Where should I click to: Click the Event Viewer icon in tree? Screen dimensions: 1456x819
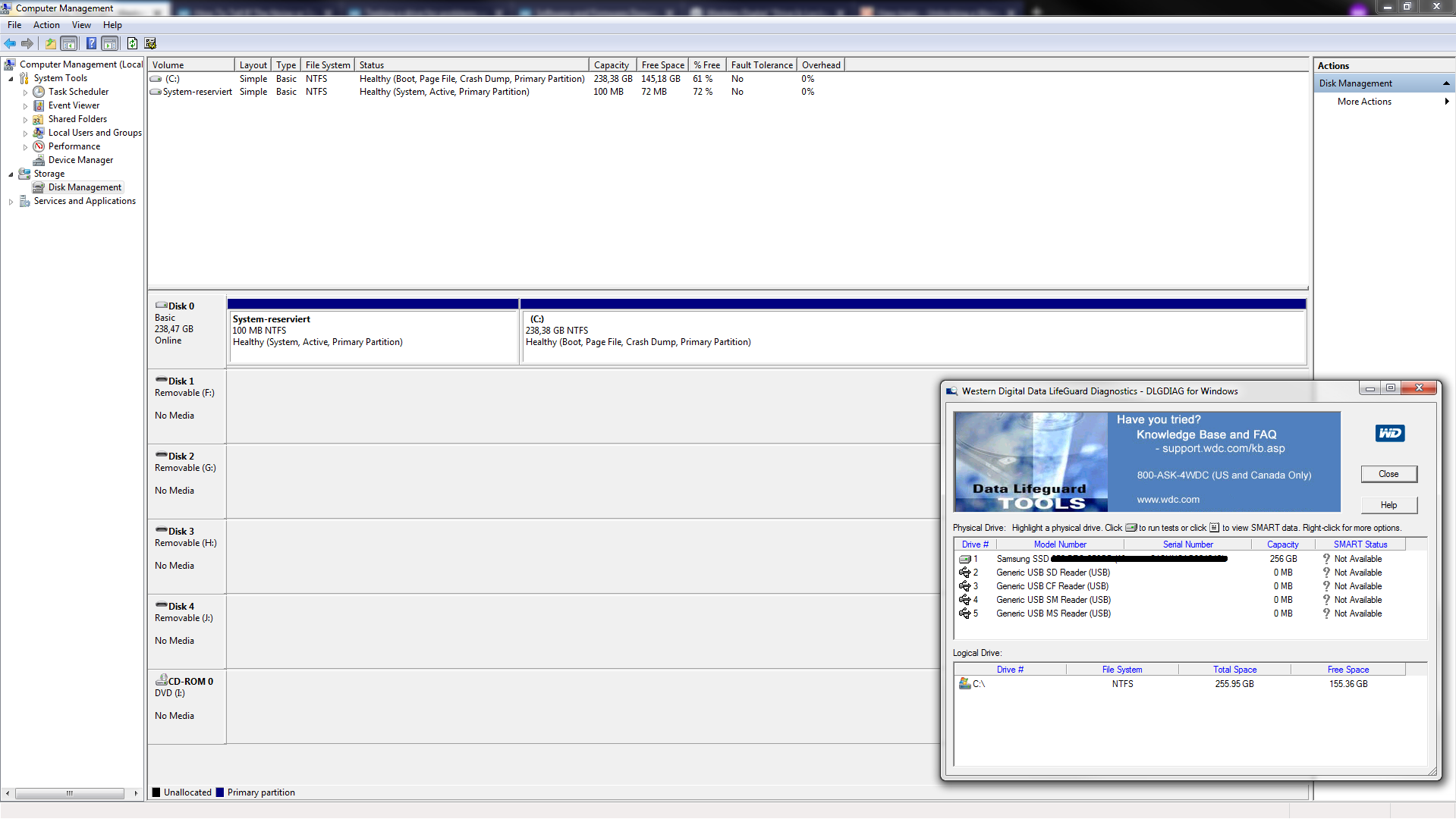coord(39,105)
